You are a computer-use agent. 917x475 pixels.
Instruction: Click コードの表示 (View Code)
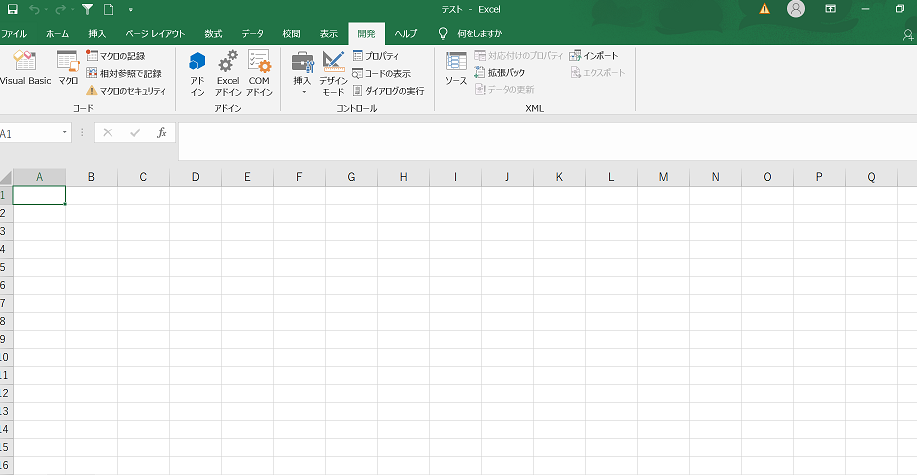click(381, 74)
